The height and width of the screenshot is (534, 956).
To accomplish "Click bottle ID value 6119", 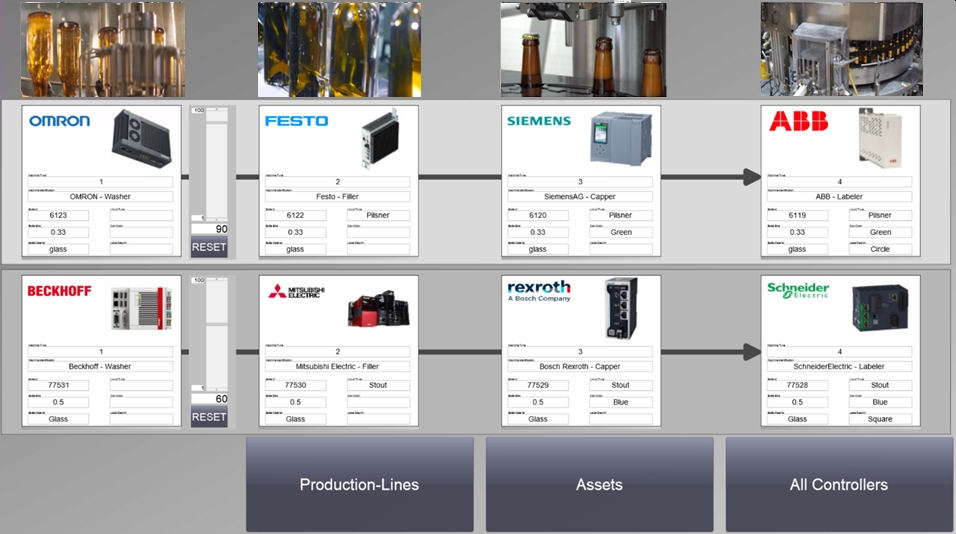I will click(797, 215).
